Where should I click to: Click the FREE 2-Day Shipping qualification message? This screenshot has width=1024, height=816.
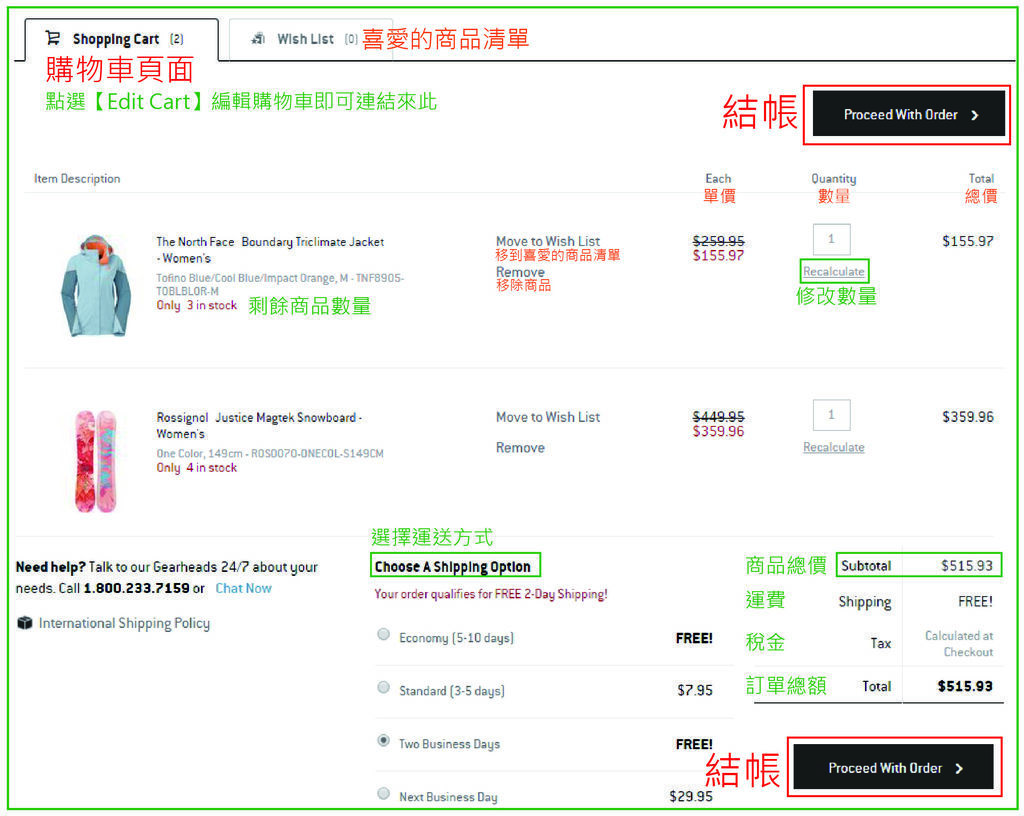[491, 594]
